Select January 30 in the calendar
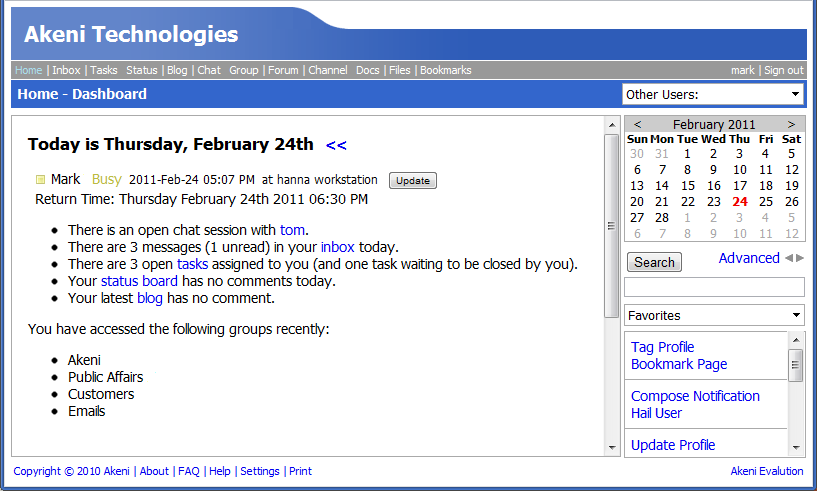The height and width of the screenshot is (491, 817). pyautogui.click(x=637, y=154)
